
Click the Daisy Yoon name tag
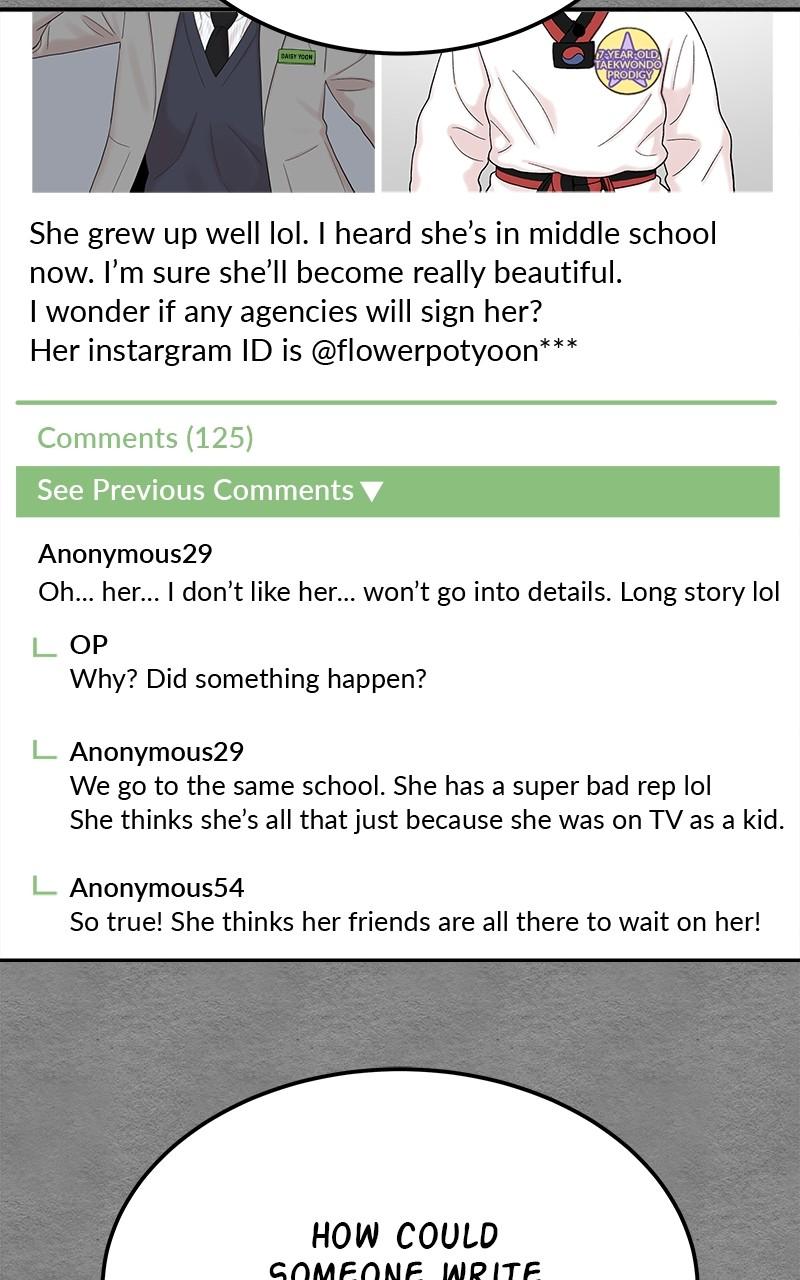(296, 57)
